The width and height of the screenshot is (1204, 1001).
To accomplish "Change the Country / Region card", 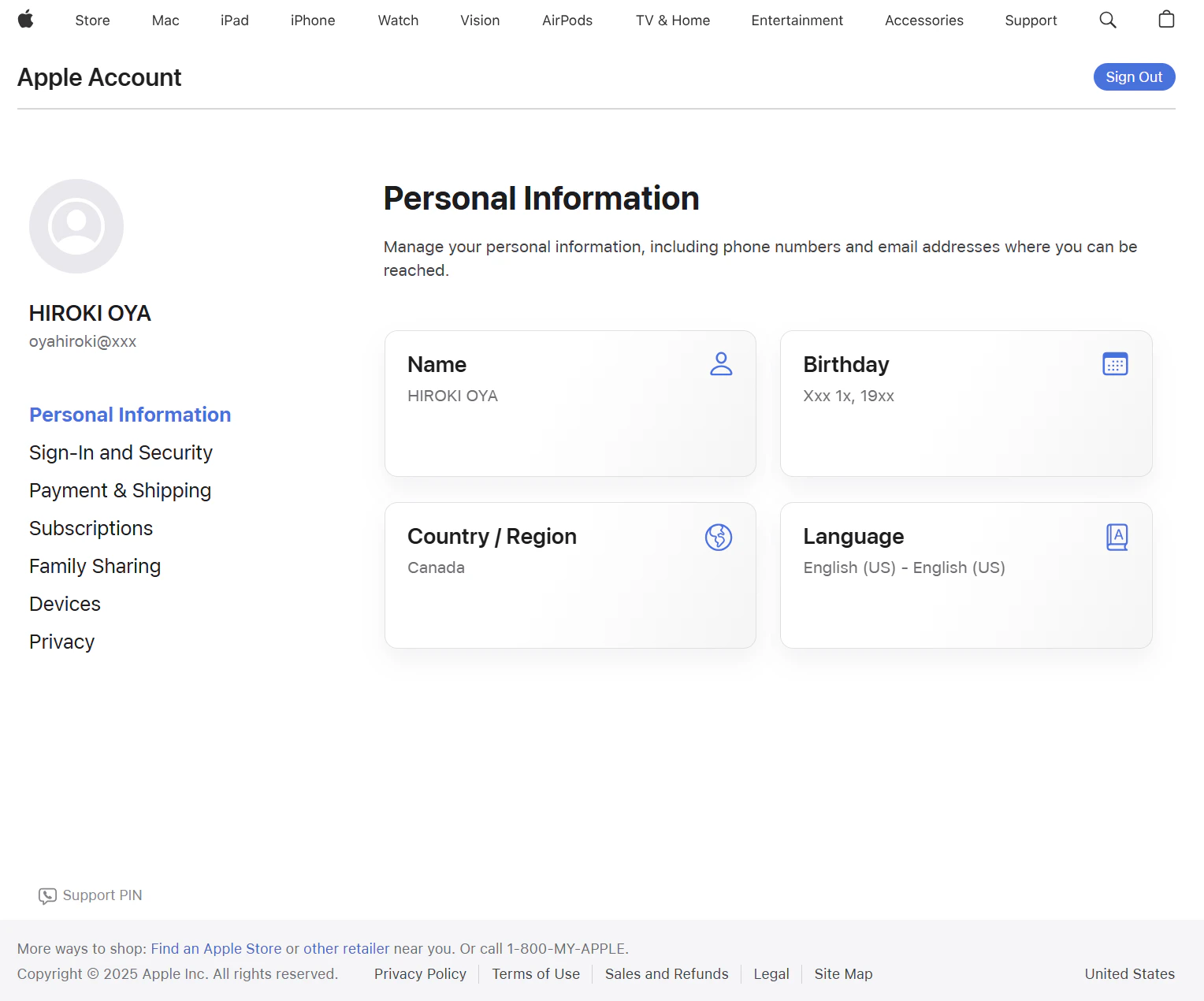I will pos(570,575).
